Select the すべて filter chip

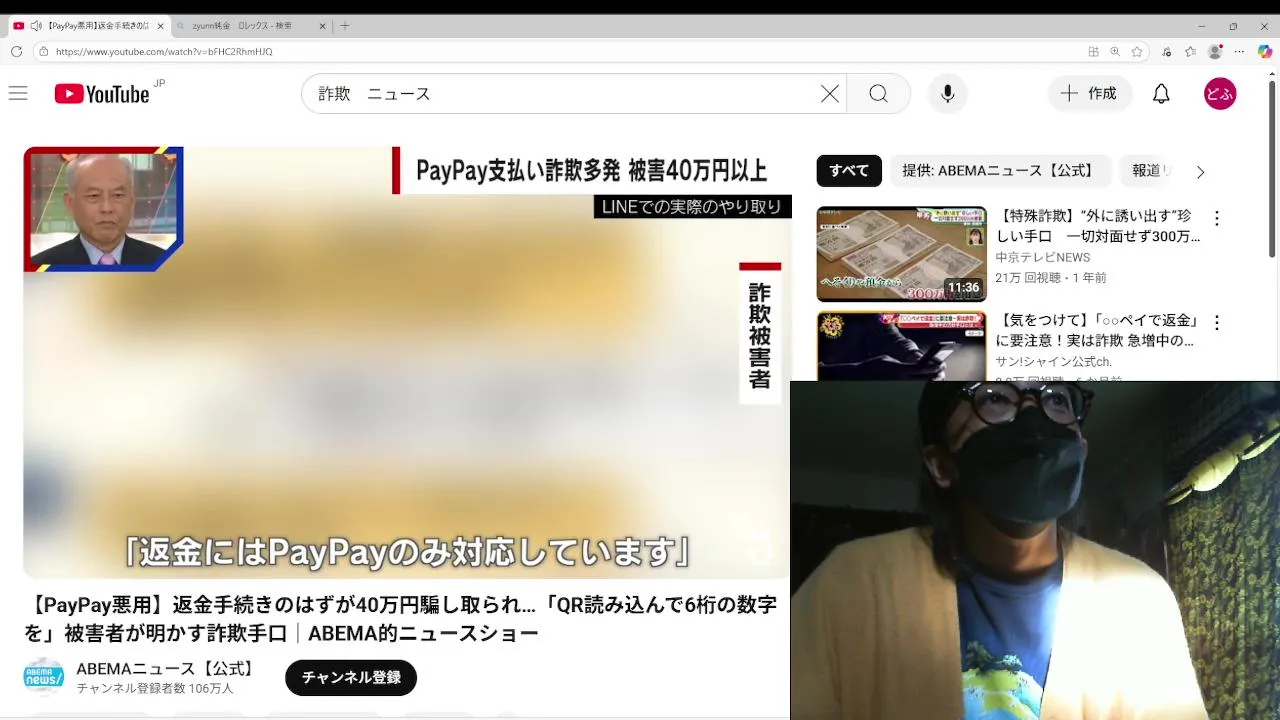[849, 171]
